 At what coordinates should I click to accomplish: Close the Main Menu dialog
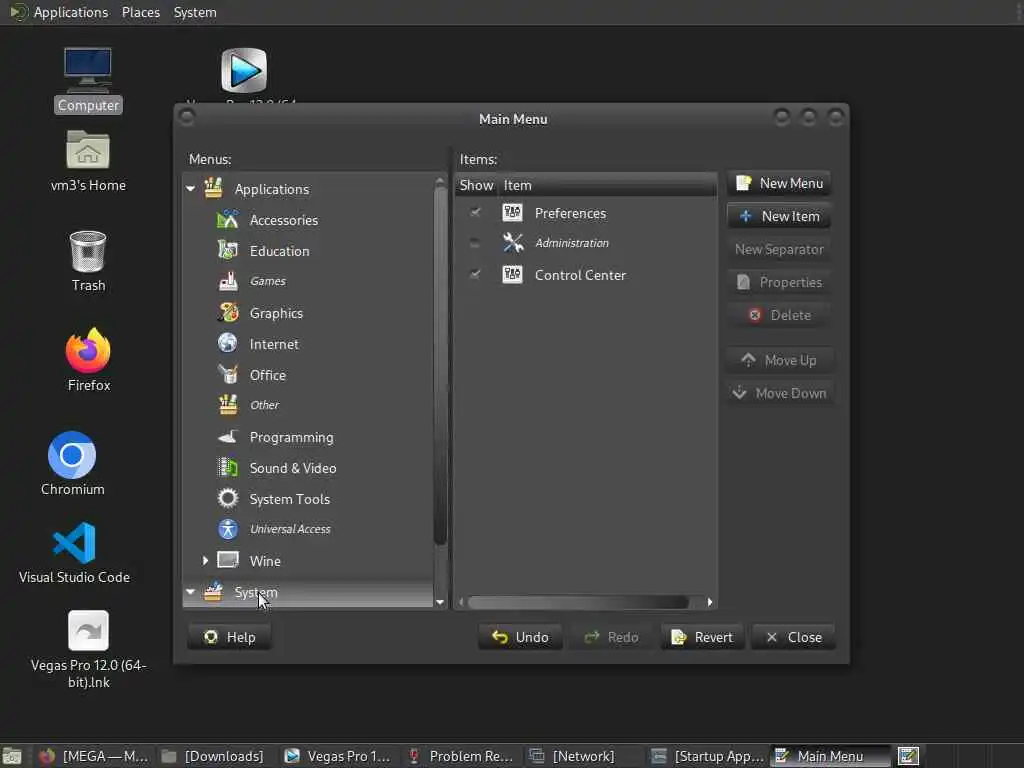793,637
